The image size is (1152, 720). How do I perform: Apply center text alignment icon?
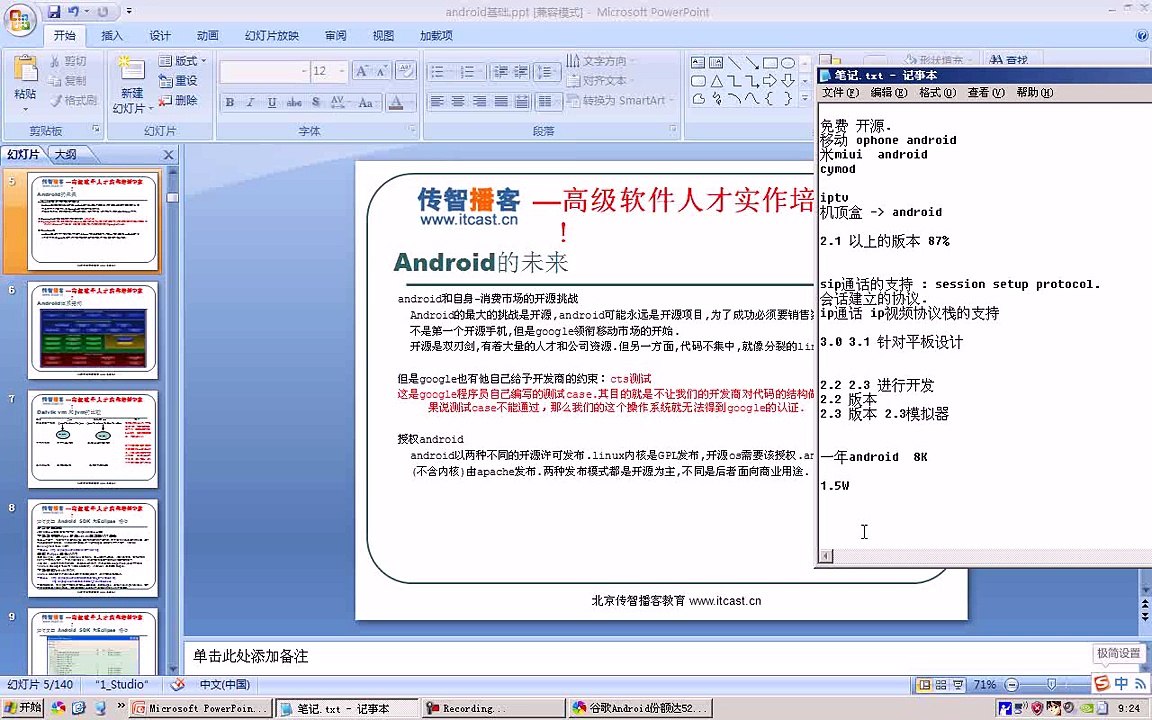[x=458, y=101]
